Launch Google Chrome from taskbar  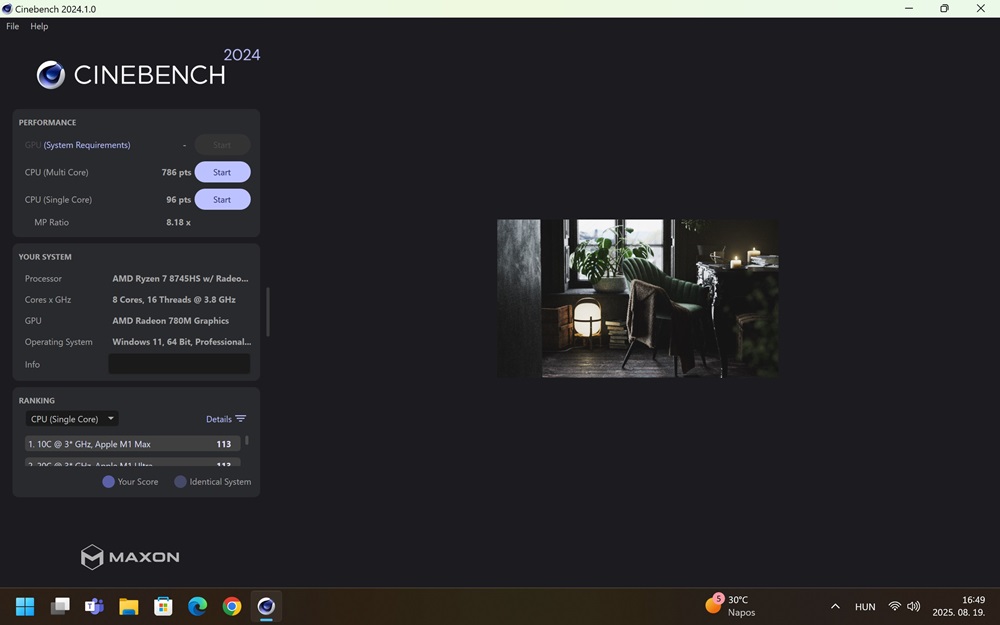click(x=232, y=606)
